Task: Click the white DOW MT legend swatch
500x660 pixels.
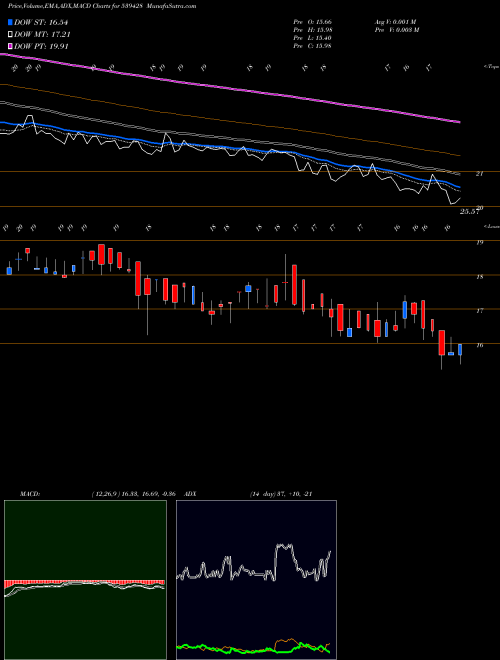Action: [10, 35]
